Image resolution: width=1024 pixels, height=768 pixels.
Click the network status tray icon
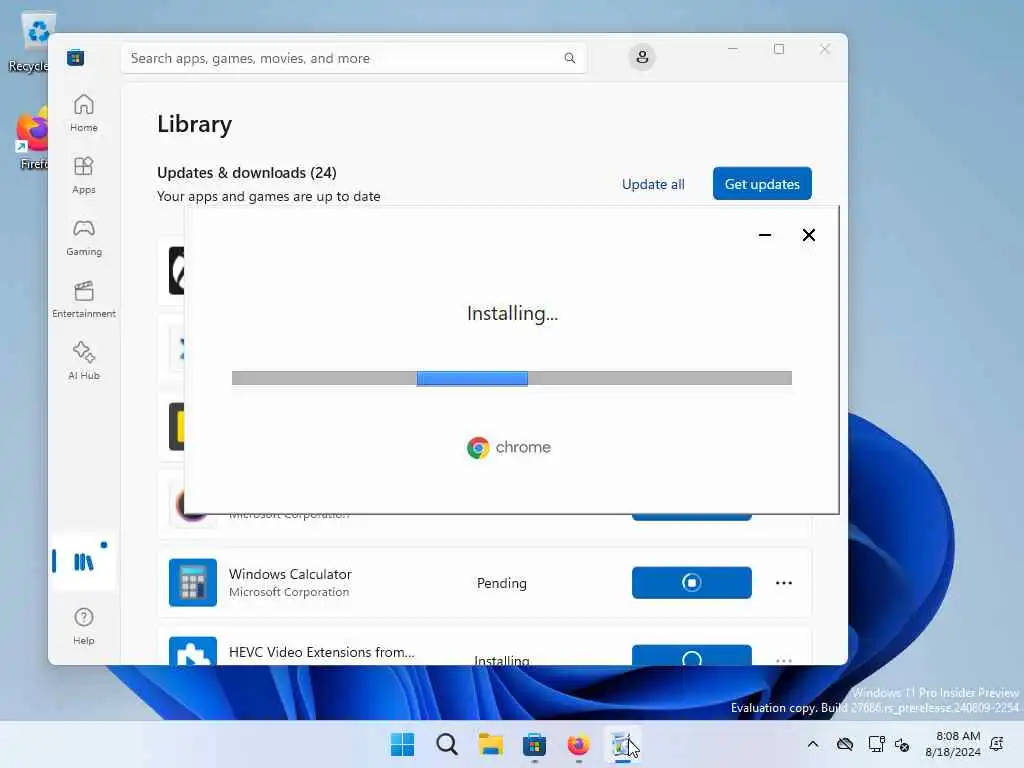pos(876,744)
